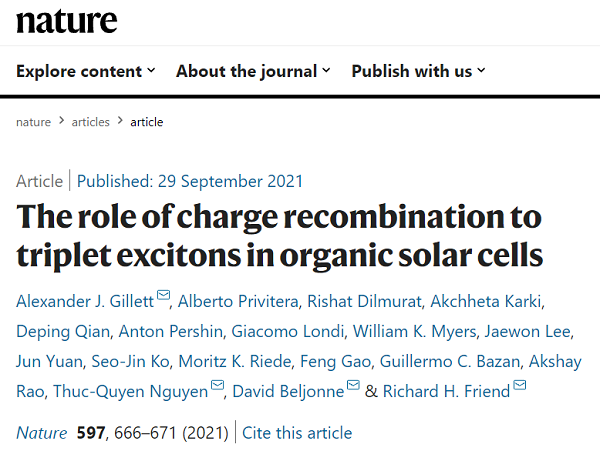Click the Published 29 September 2021 date
Viewport: 600px width, 451px height.
click(x=190, y=181)
